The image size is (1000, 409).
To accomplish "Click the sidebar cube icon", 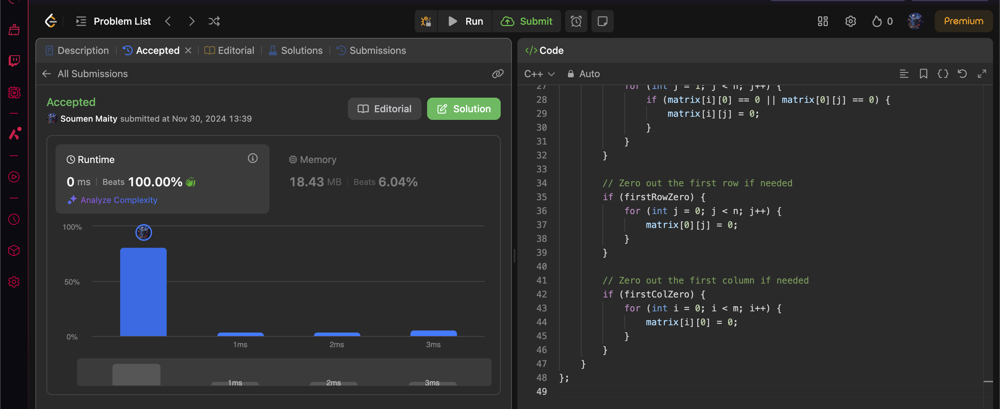I will pos(14,251).
